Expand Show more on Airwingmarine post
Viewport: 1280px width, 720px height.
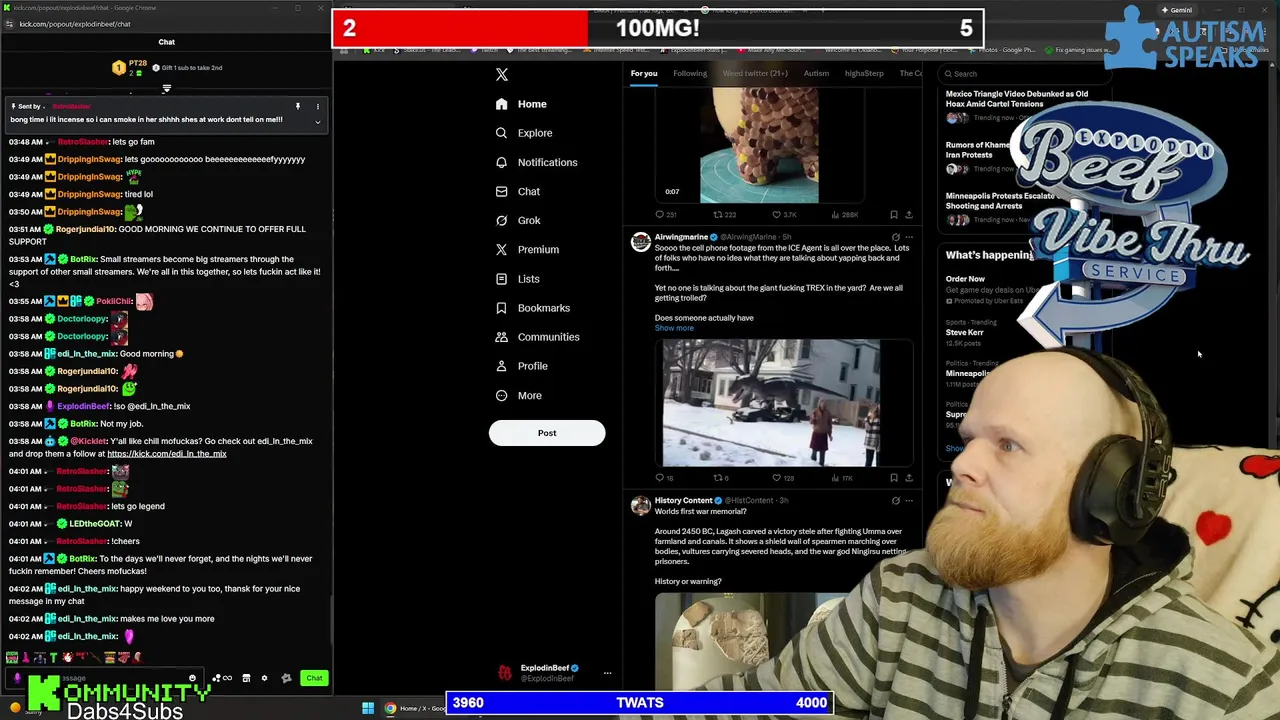point(674,328)
